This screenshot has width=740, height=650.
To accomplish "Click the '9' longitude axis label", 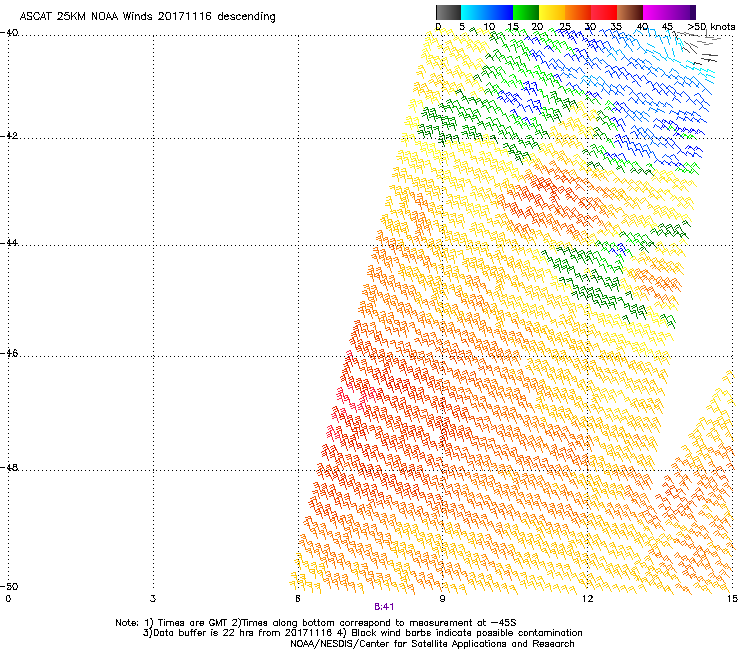I will point(442,599).
